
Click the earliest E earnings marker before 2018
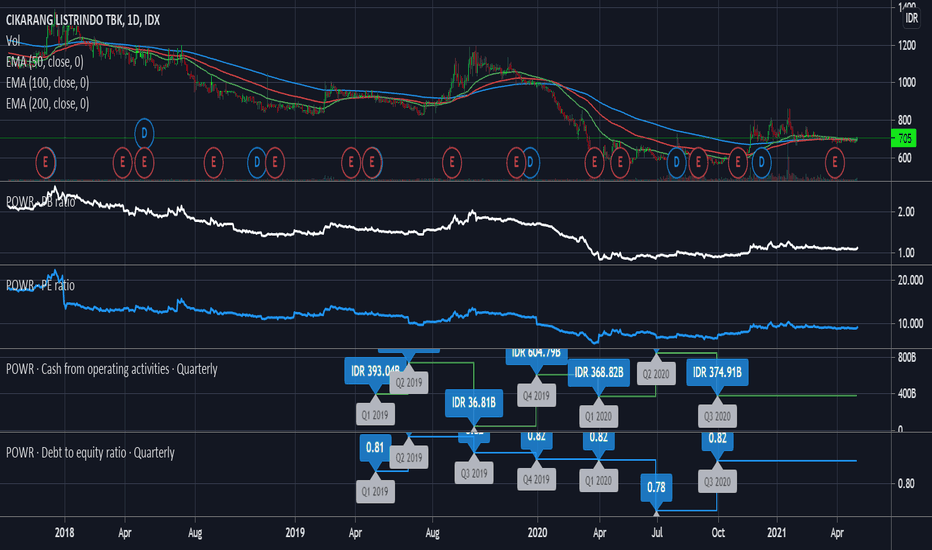pyautogui.click(x=45, y=162)
